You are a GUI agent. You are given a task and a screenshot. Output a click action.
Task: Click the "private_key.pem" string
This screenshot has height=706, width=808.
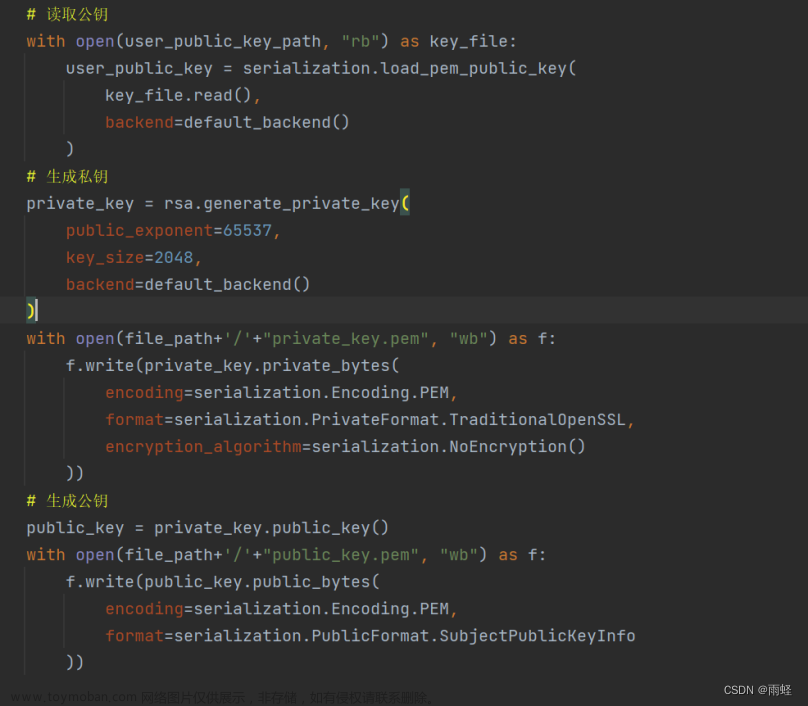(x=345, y=339)
